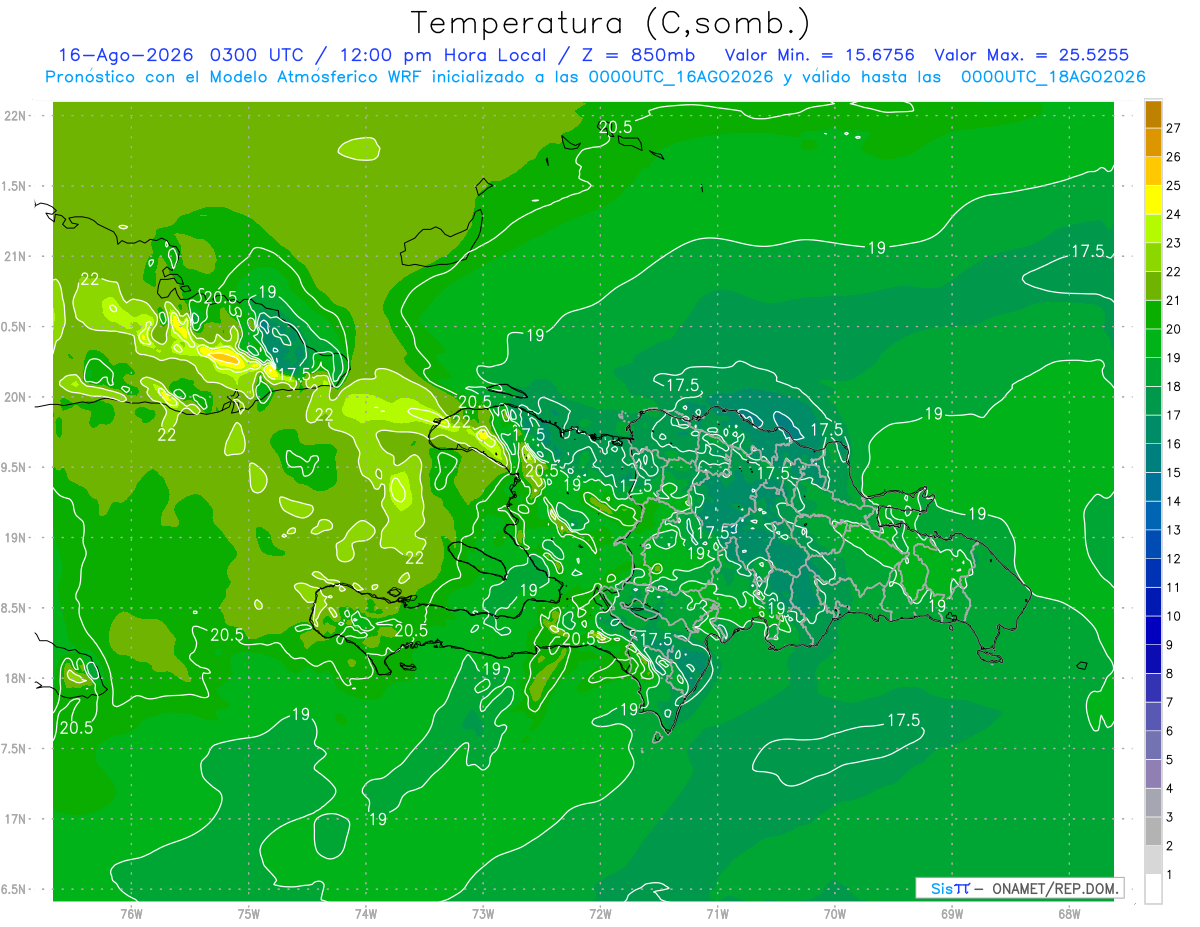This screenshot has height=927, width=1200.
Task: Pick the orange swatch between 26 and 27
Action: tap(1153, 143)
